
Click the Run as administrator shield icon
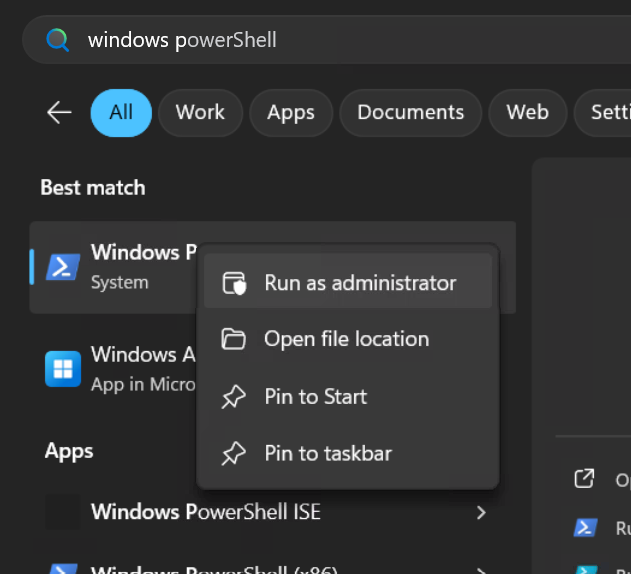tap(234, 283)
